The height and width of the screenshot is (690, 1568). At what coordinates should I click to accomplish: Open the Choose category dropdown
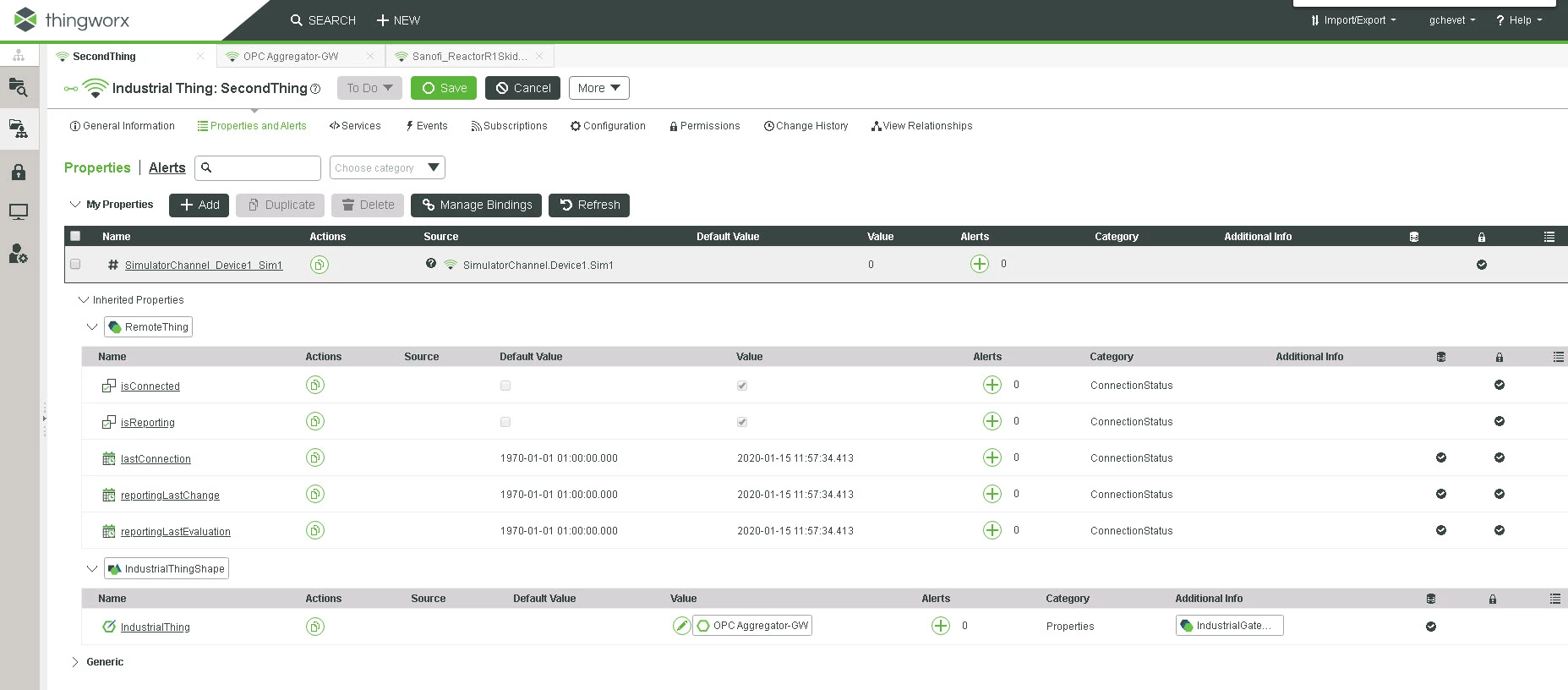point(387,167)
